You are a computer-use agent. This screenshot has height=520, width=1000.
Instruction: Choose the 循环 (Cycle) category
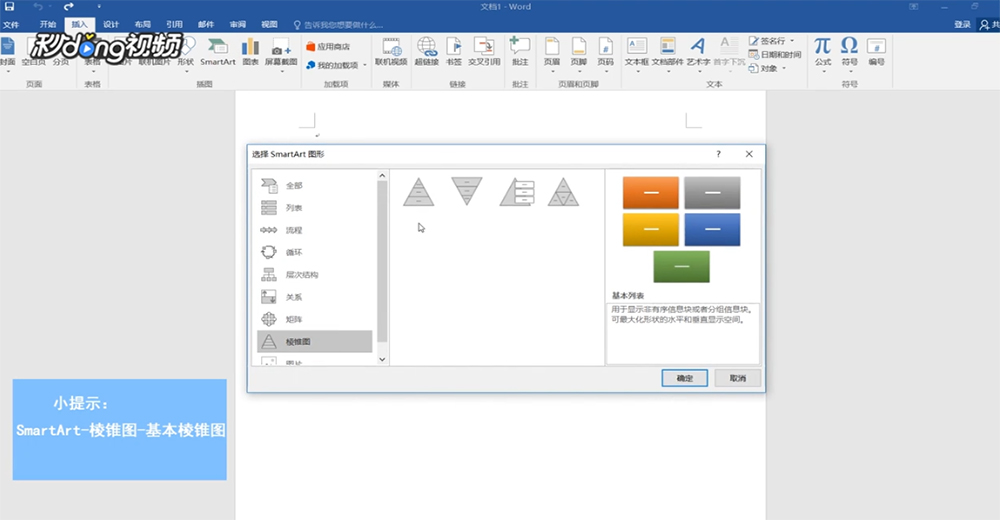pyautogui.click(x=314, y=253)
